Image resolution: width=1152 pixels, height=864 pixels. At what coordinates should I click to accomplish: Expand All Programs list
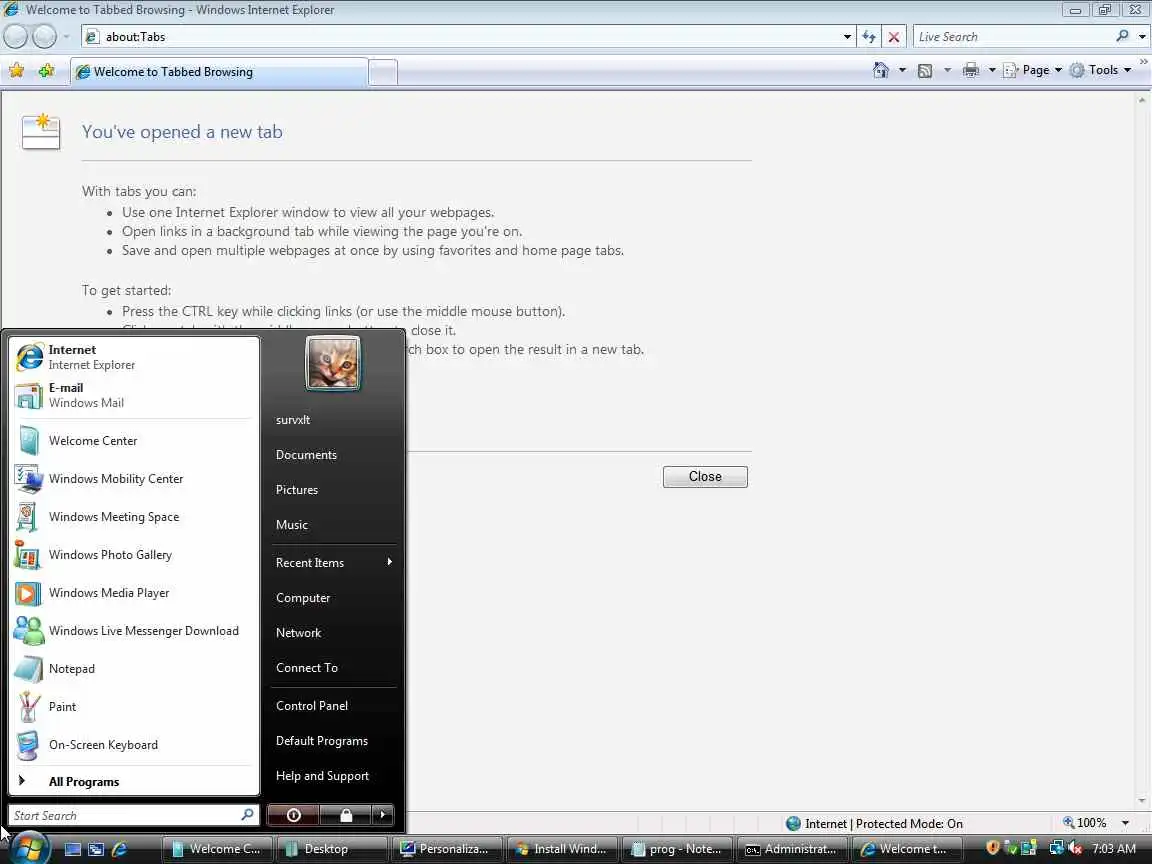[134, 782]
